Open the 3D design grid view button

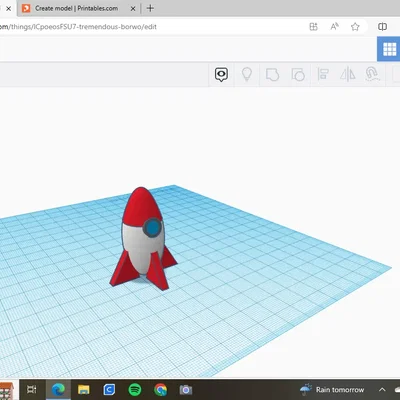[389, 49]
